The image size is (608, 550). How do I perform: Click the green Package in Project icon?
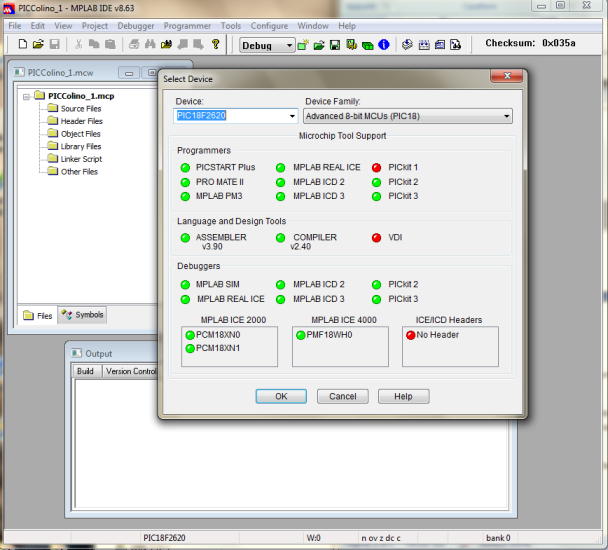pyautogui.click(x=367, y=45)
